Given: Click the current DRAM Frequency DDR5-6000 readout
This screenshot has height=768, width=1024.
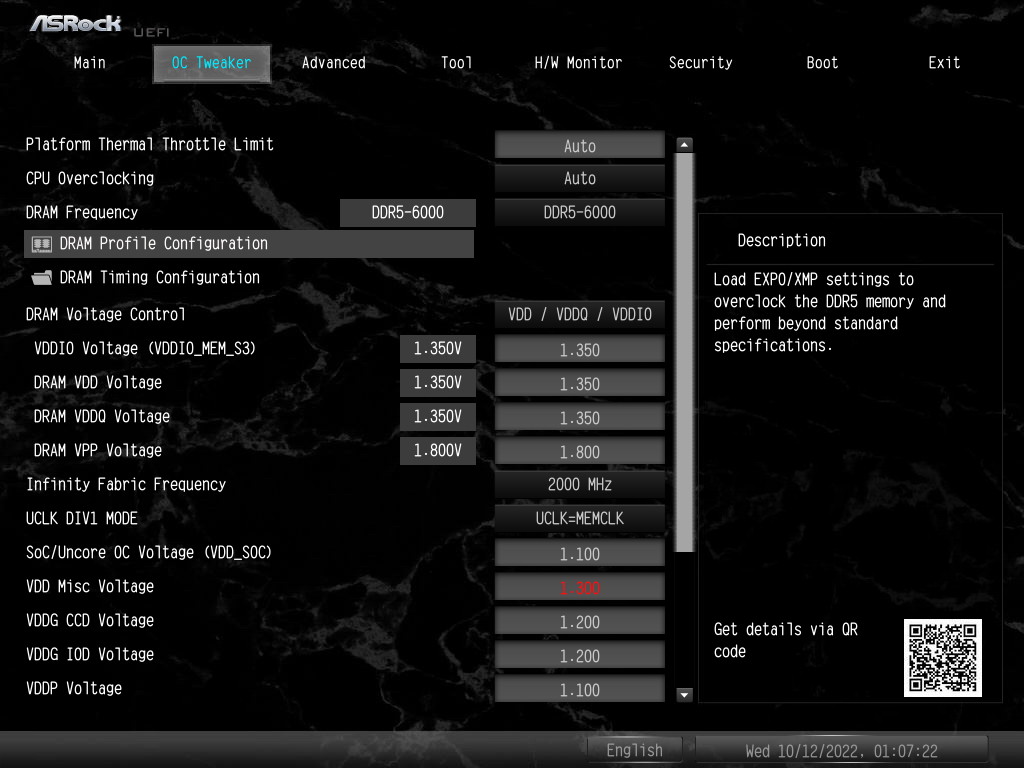Looking at the screenshot, I should coord(408,212).
